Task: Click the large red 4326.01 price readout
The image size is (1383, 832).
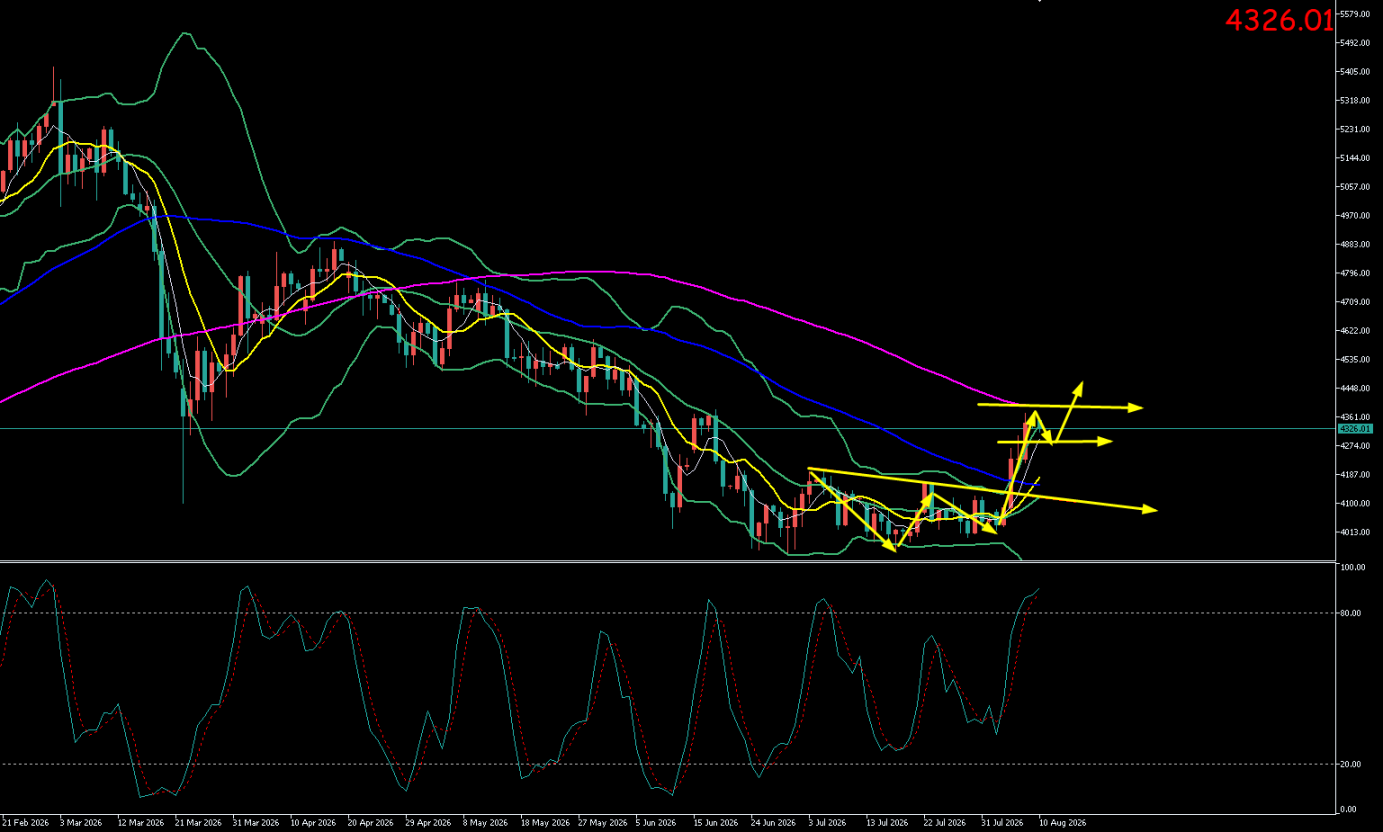Action: [x=1280, y=20]
